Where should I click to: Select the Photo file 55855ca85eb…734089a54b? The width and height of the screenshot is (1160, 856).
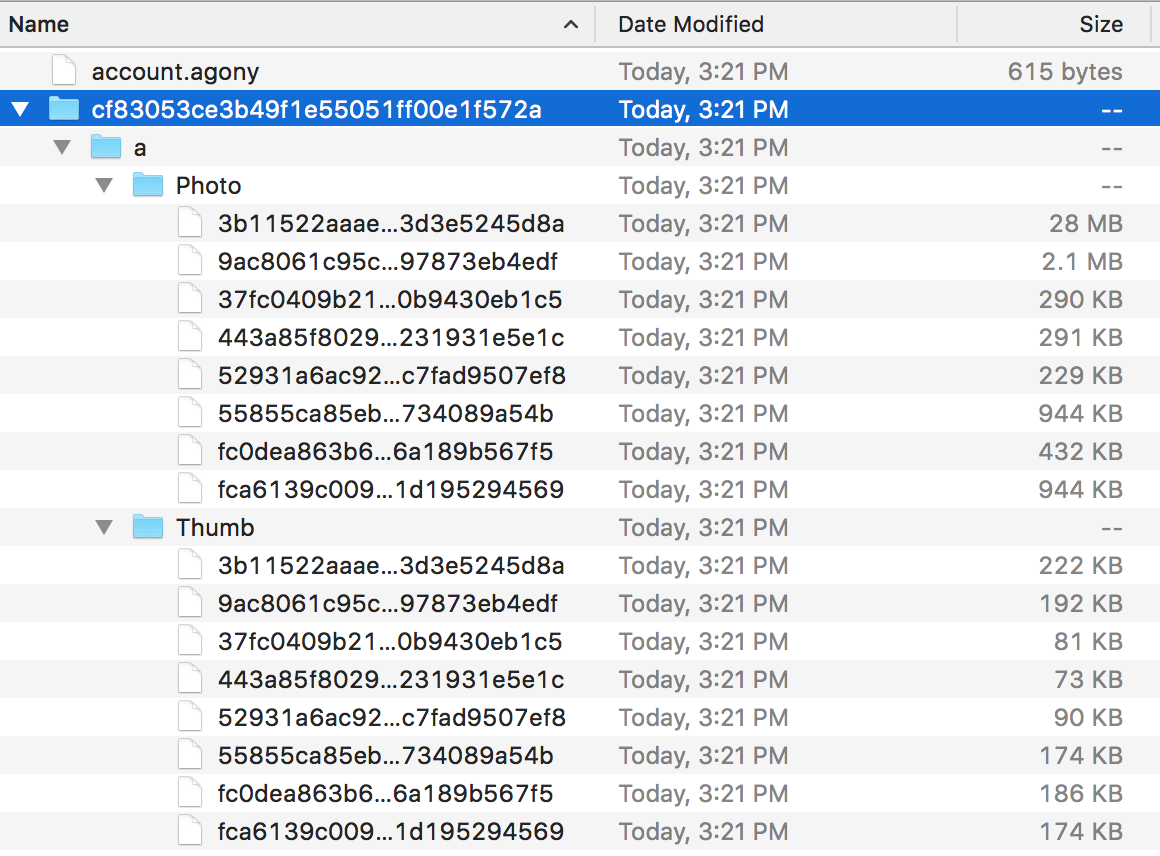385,414
